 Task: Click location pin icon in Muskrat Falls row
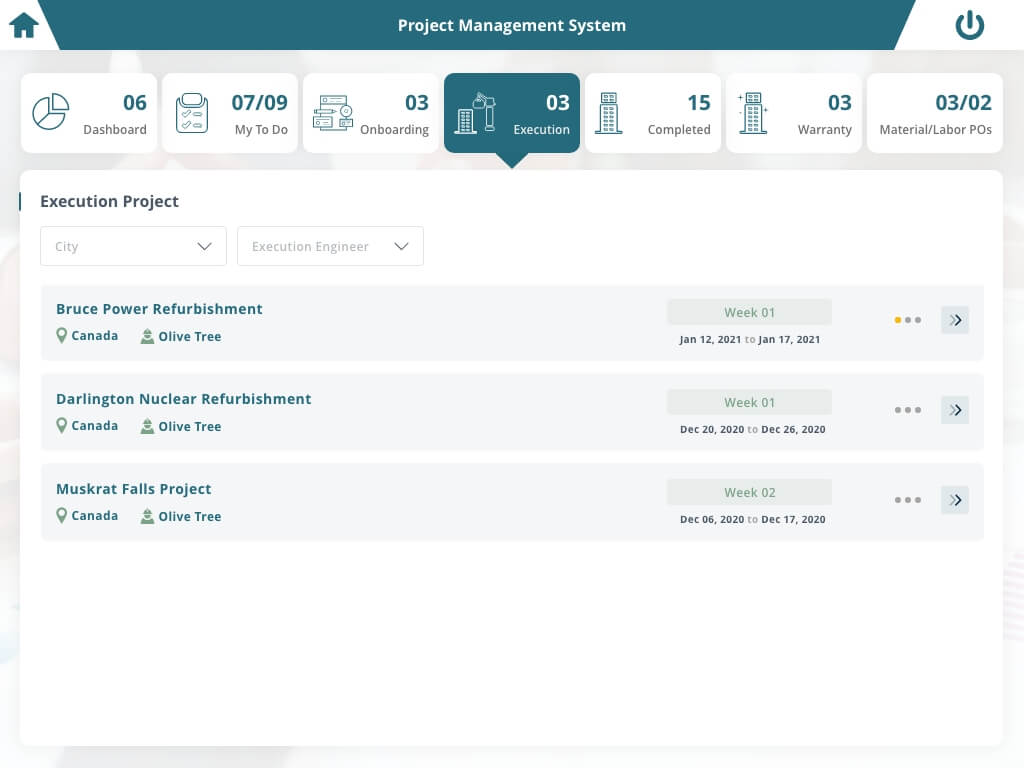point(61,516)
